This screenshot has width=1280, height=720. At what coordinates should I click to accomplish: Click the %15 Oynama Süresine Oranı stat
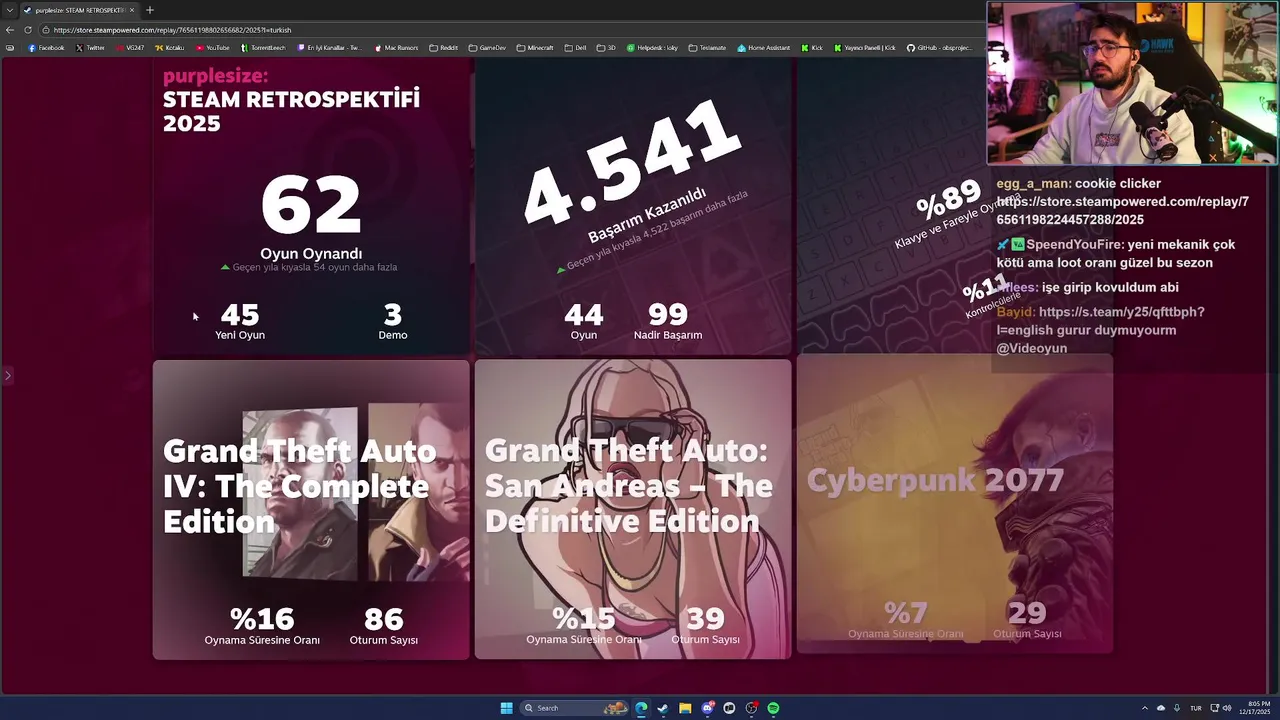(584, 627)
